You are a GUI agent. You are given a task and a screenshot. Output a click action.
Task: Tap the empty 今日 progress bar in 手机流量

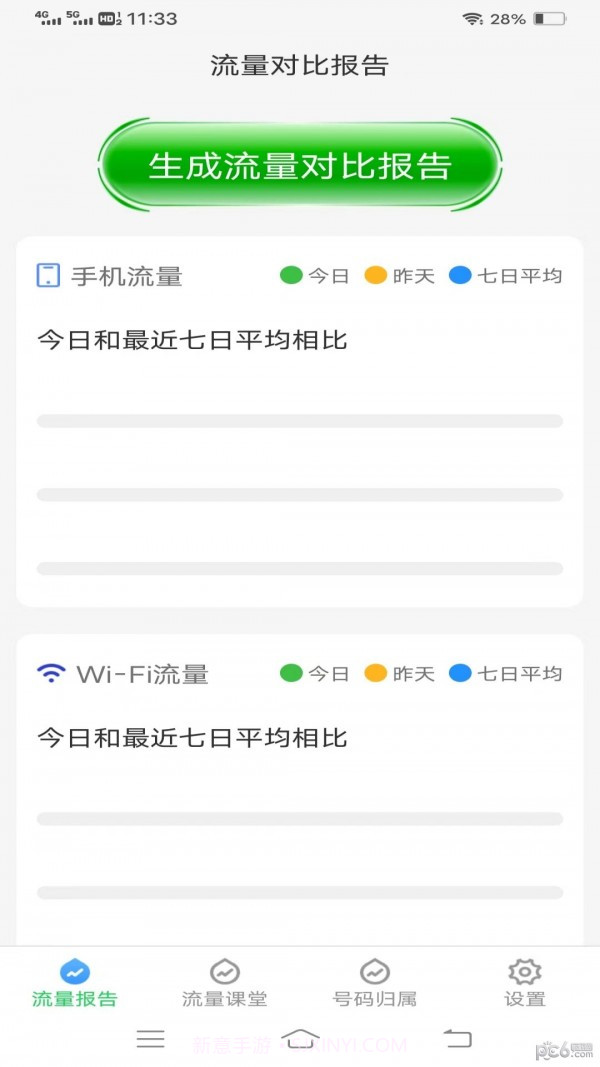click(300, 420)
